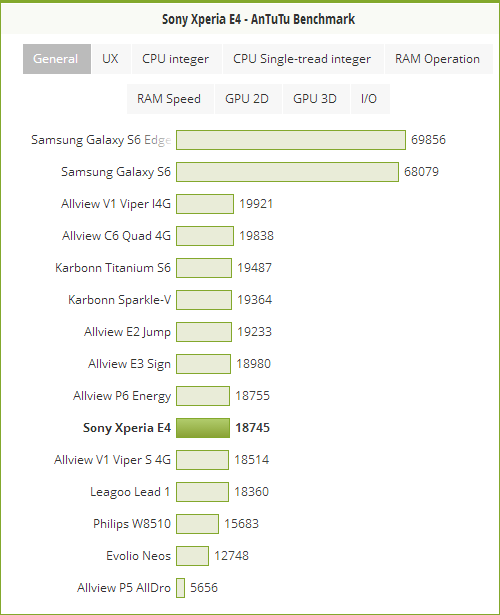Open the GPU 3D tab
Viewport: 500px width, 615px height.
point(315,99)
